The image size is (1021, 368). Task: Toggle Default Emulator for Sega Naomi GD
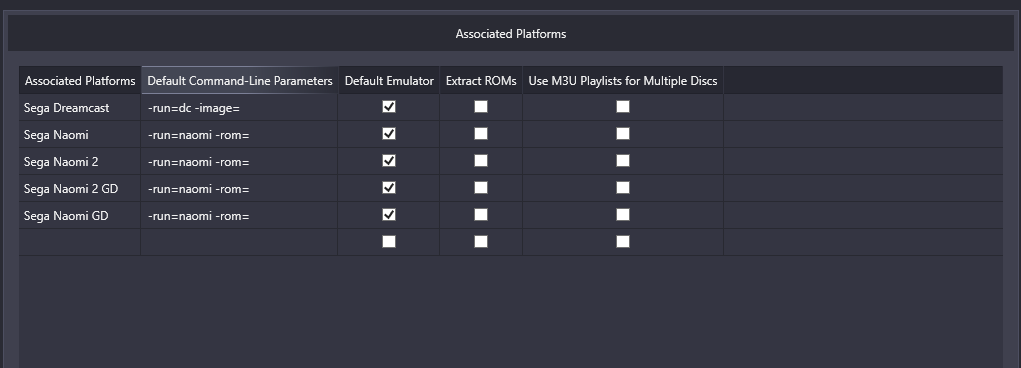coord(389,215)
